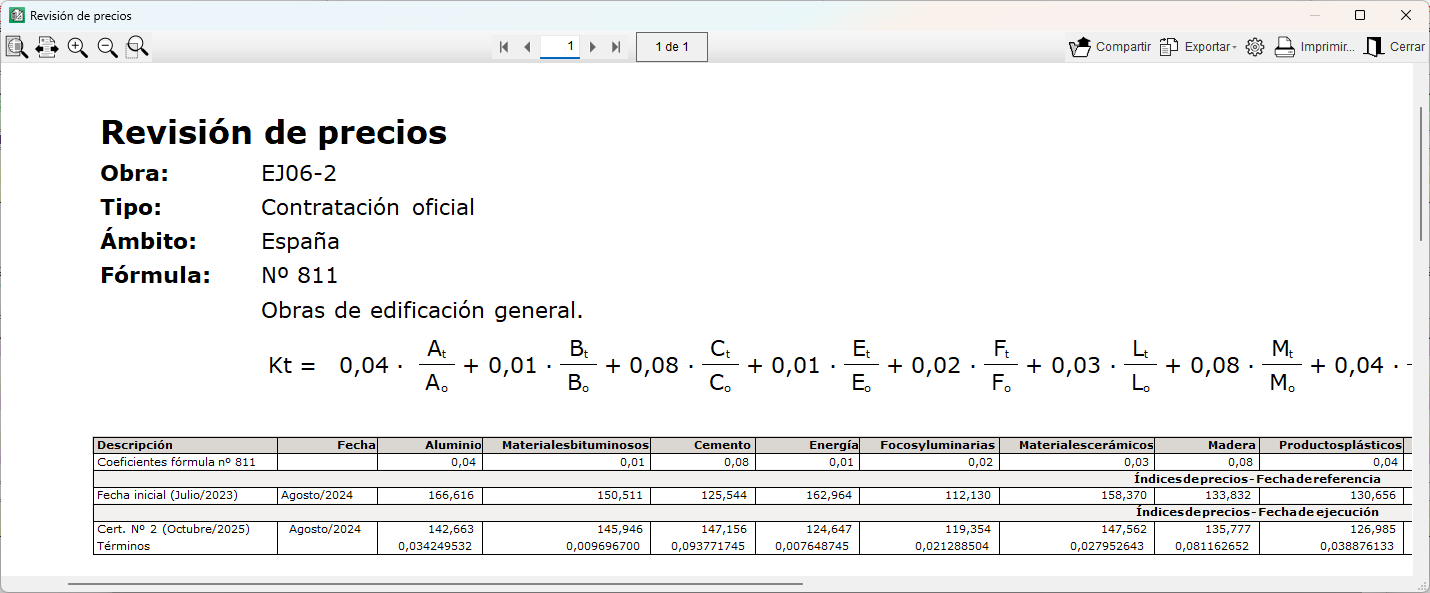This screenshot has width=1430, height=593.
Task: Click the 'Coeficientes fórmula nº 811' row label
Action: point(176,462)
